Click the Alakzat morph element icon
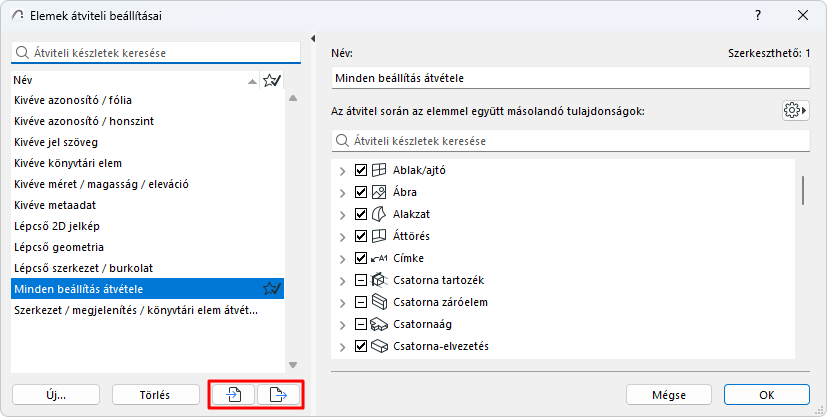The width and height of the screenshot is (827, 417). coord(379,214)
